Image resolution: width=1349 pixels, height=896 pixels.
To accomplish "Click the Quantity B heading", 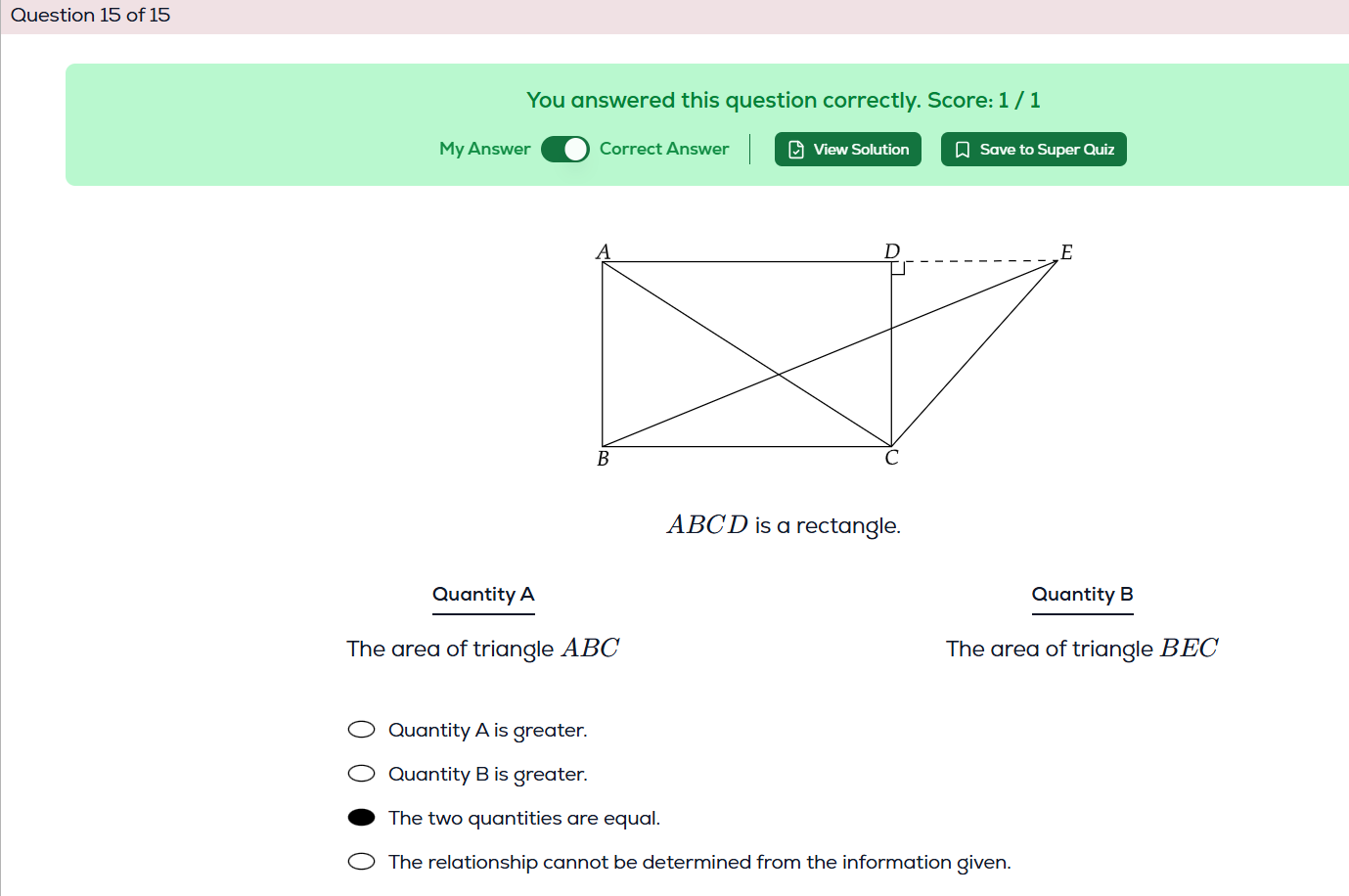I will (1082, 595).
